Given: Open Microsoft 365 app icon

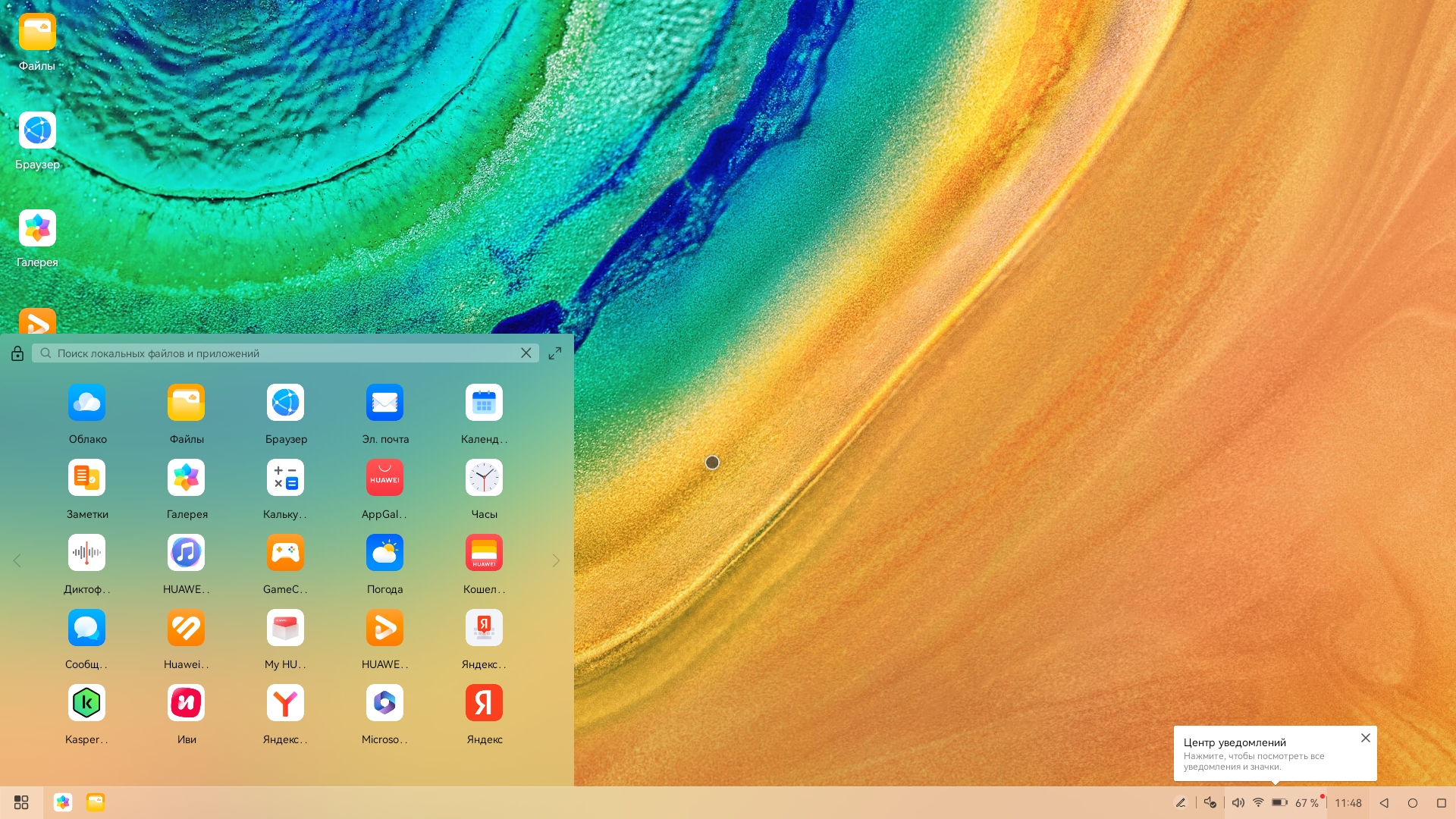Looking at the screenshot, I should click(x=384, y=703).
